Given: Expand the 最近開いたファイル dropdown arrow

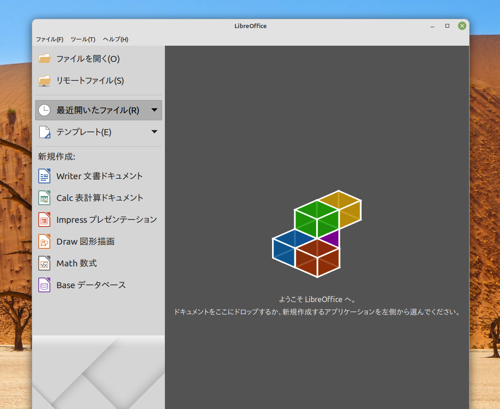Looking at the screenshot, I should [154, 110].
